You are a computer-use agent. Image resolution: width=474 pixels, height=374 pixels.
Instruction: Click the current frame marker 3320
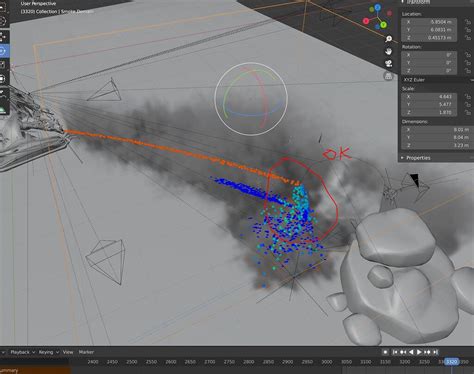click(452, 362)
